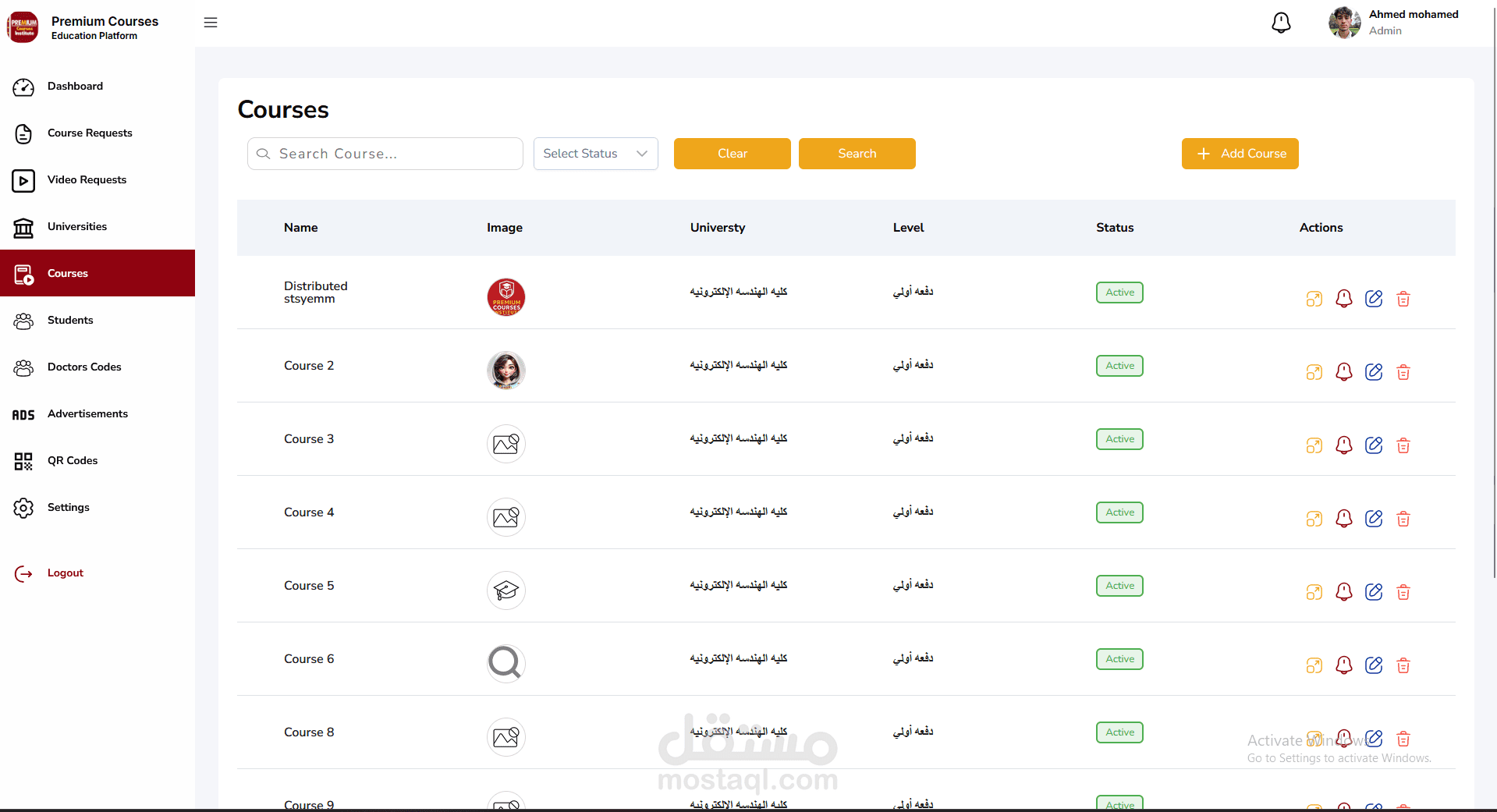Open Ahmed mohamed profile avatar
The image size is (1497, 812).
tap(1345, 23)
